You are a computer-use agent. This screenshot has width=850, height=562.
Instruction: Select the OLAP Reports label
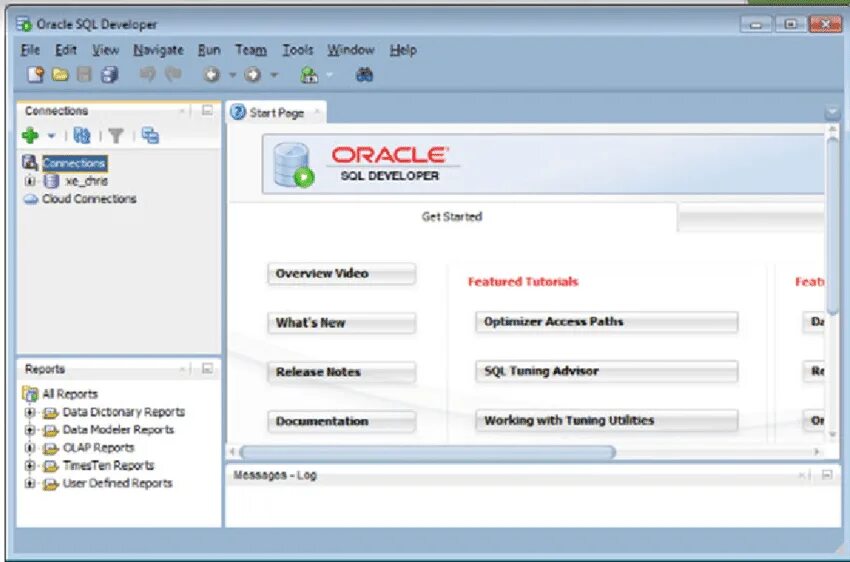pyautogui.click(x=99, y=448)
